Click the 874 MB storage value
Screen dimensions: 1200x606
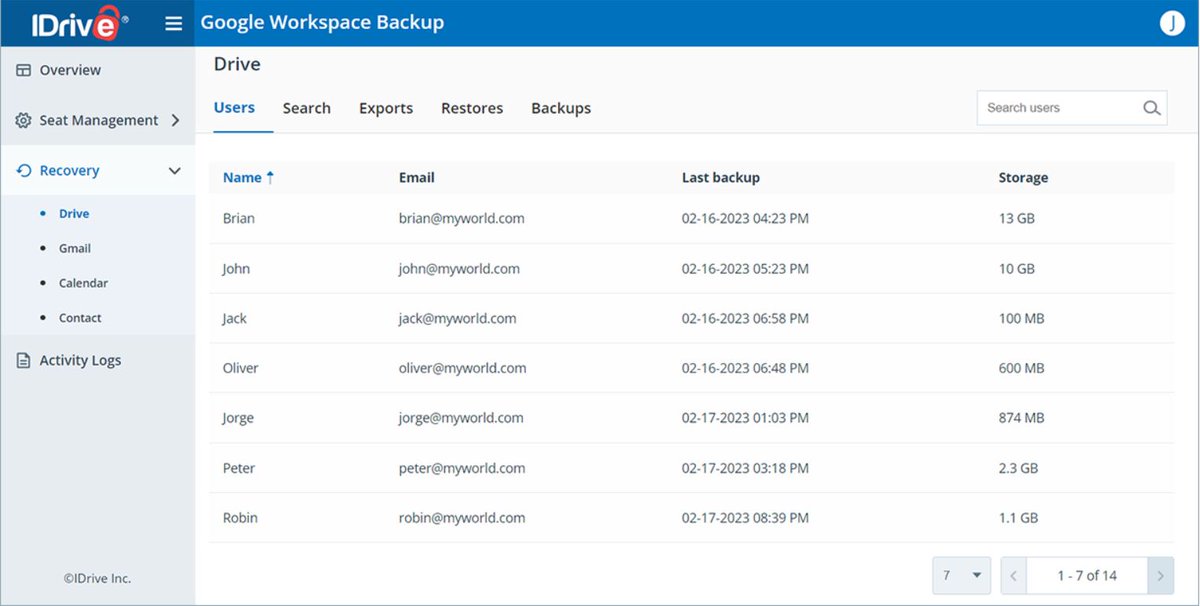1021,418
